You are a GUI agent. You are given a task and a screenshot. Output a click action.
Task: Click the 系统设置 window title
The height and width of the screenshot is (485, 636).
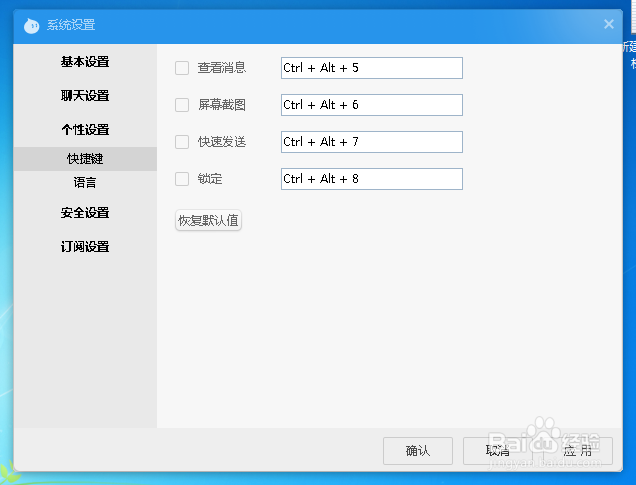(x=71, y=25)
